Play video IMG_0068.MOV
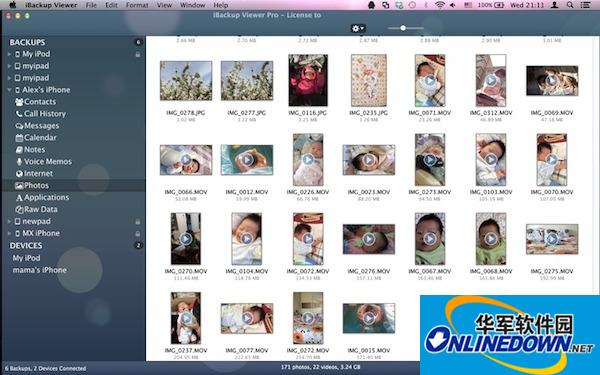Screen dimensions: 600x375 (491, 239)
